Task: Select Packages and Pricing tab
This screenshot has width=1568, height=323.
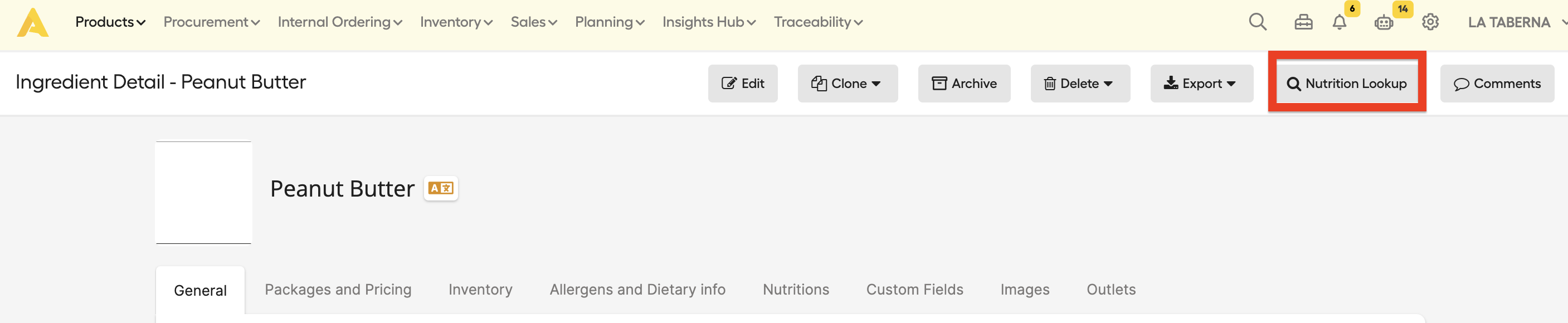Action: click(338, 290)
